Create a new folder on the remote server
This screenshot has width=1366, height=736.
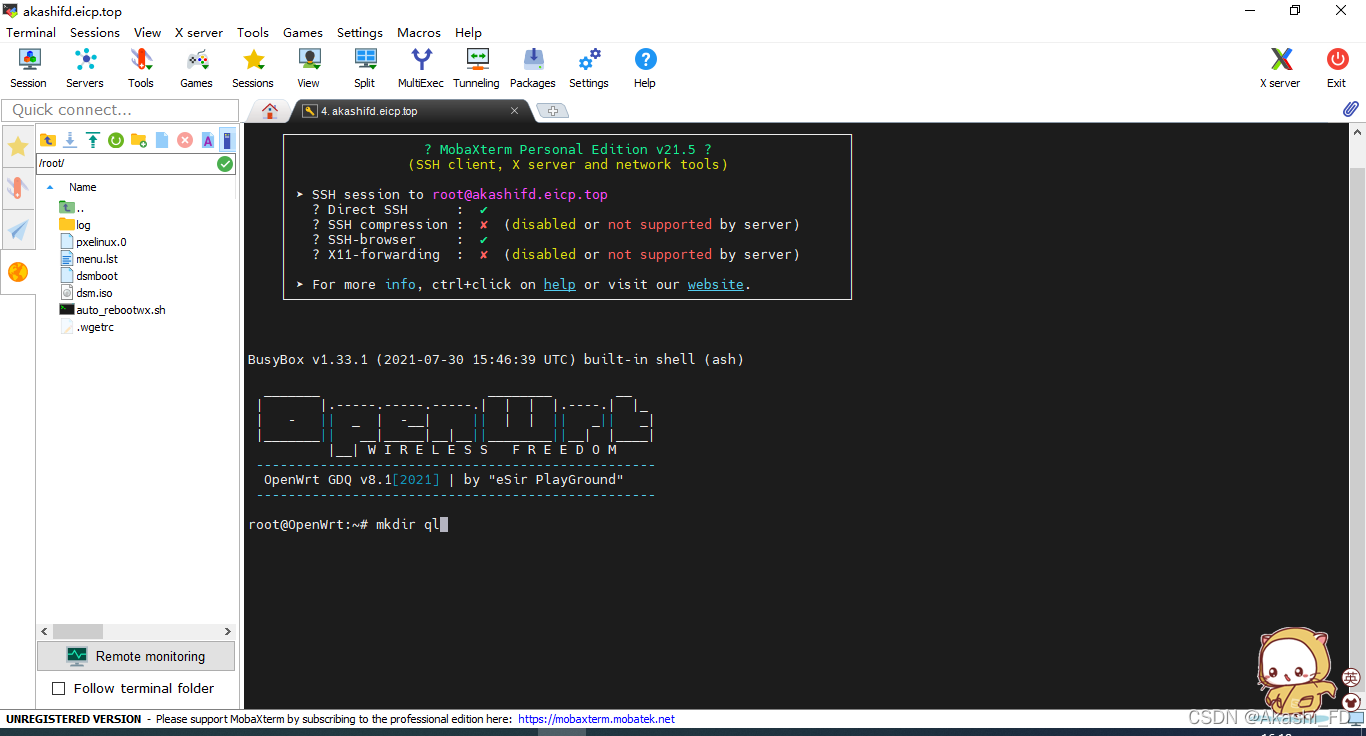point(139,140)
